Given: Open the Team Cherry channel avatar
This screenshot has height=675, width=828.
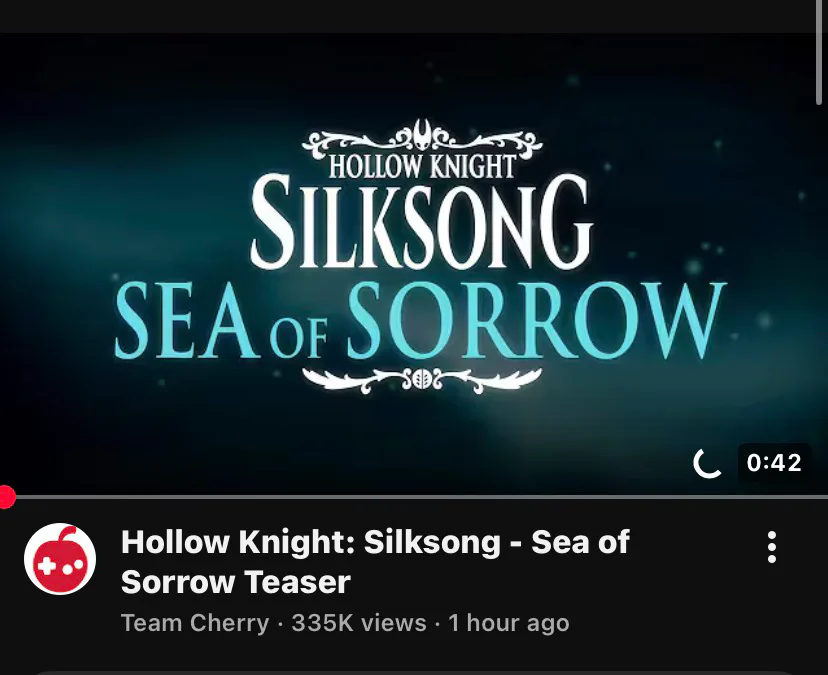Looking at the screenshot, I should (60, 559).
